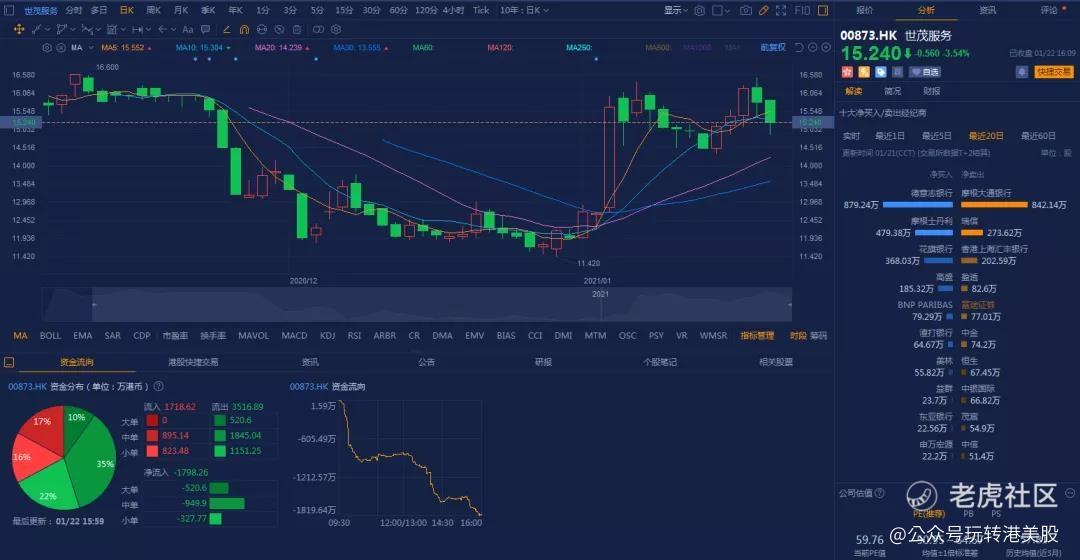Take a chart screenshot with the camera icon

pos(746,10)
